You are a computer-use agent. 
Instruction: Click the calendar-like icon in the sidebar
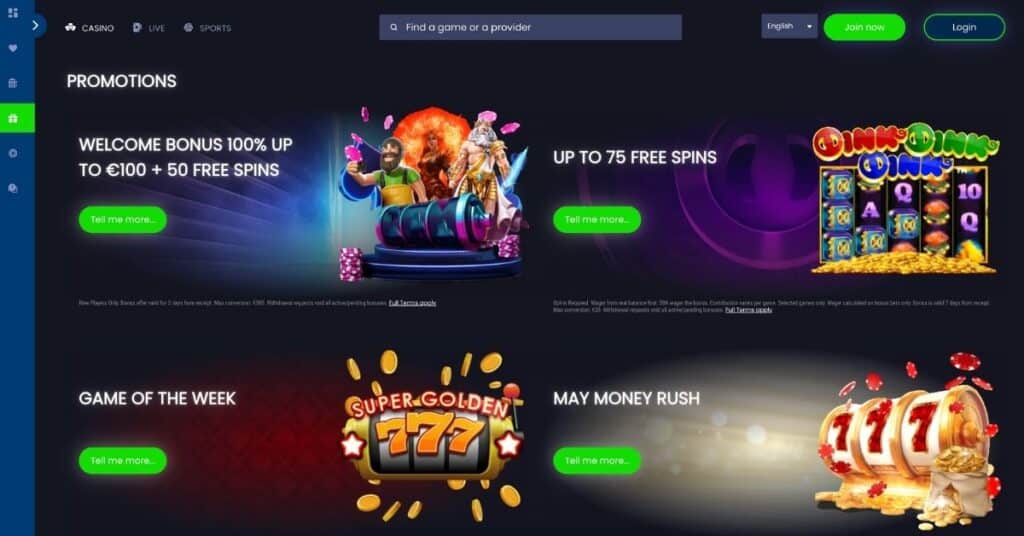(x=13, y=83)
